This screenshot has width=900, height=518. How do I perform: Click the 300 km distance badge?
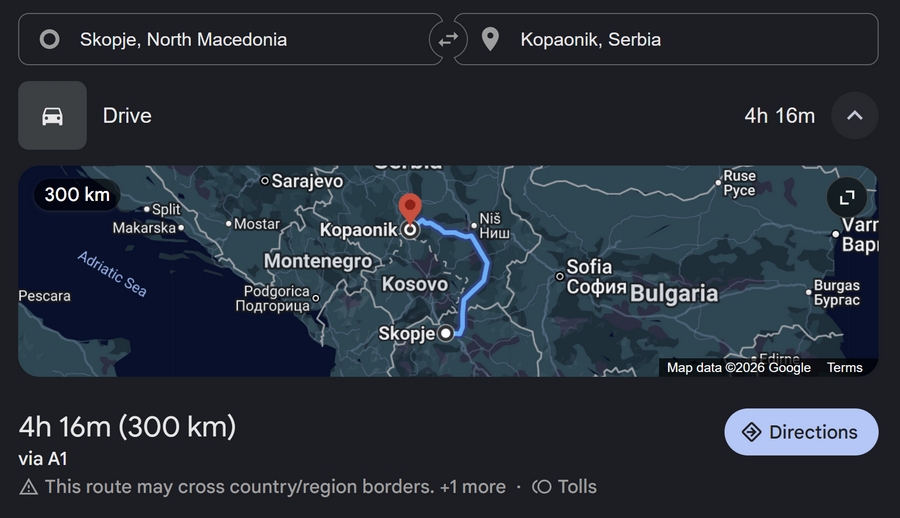coord(77,194)
